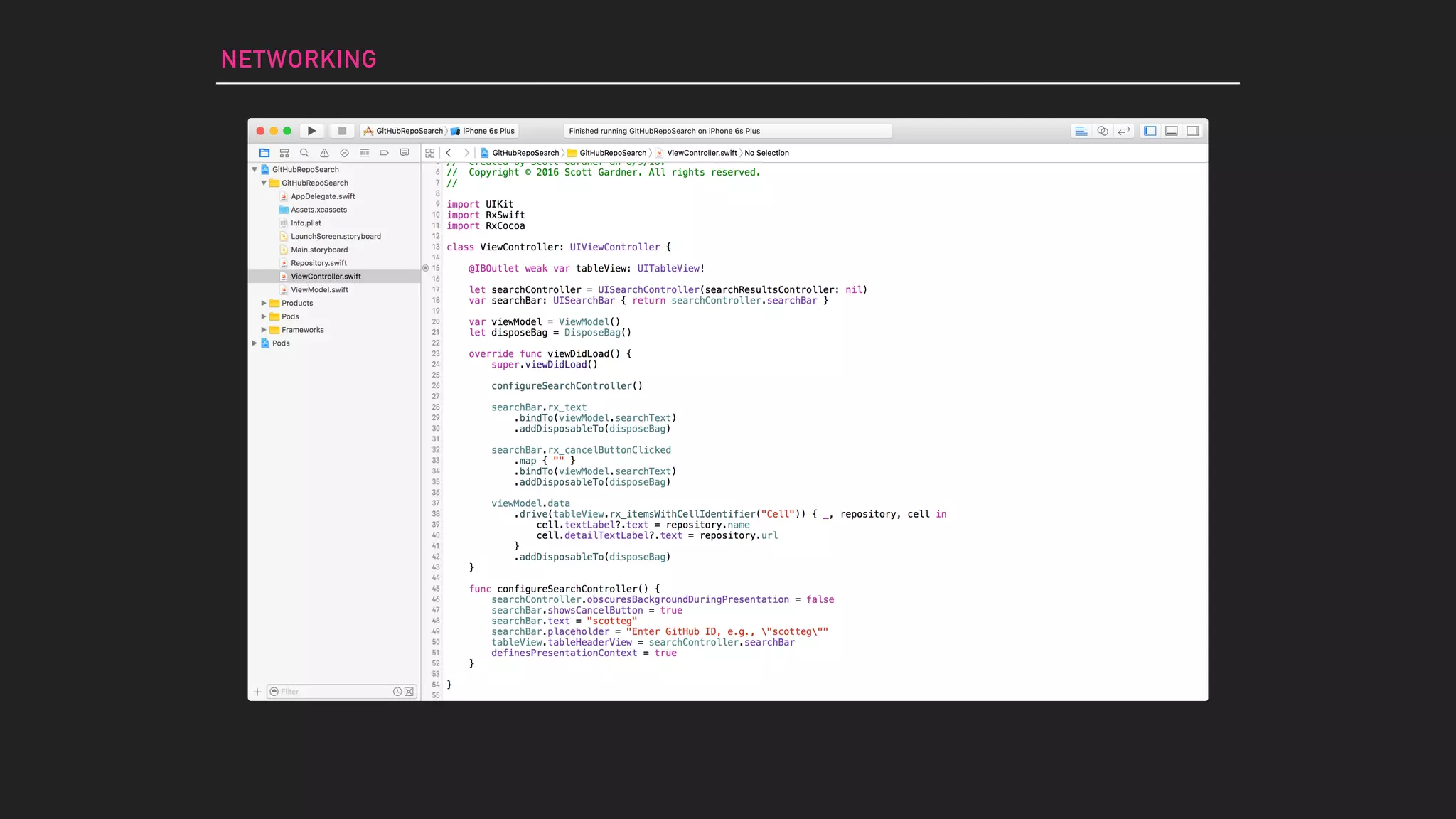This screenshot has height=819, width=1456.
Task: Switch to the Version editor
Action: [x=1124, y=131]
